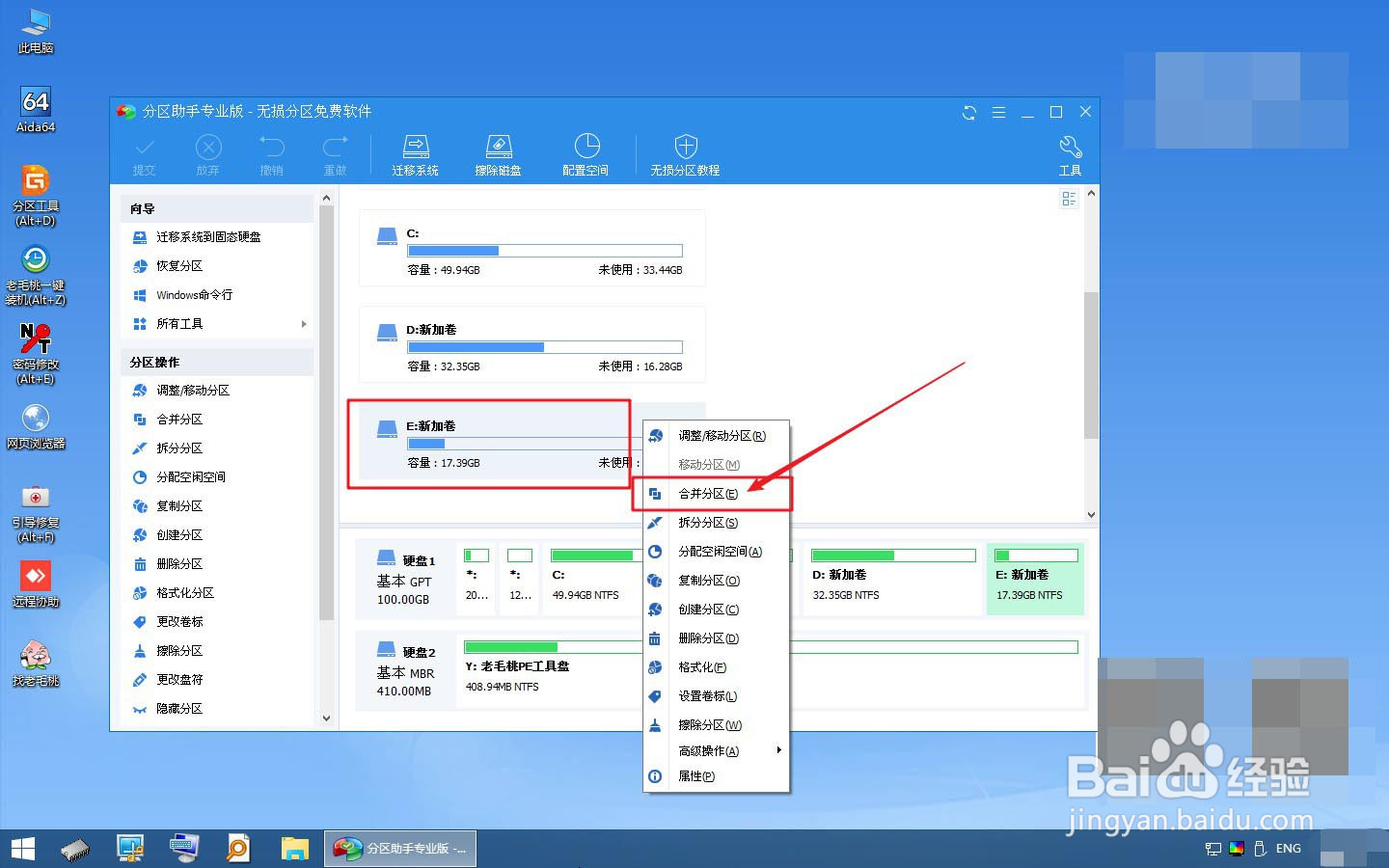
Task: Select 硬盘1 基本 GPT disk entry
Action: pyautogui.click(x=405, y=579)
